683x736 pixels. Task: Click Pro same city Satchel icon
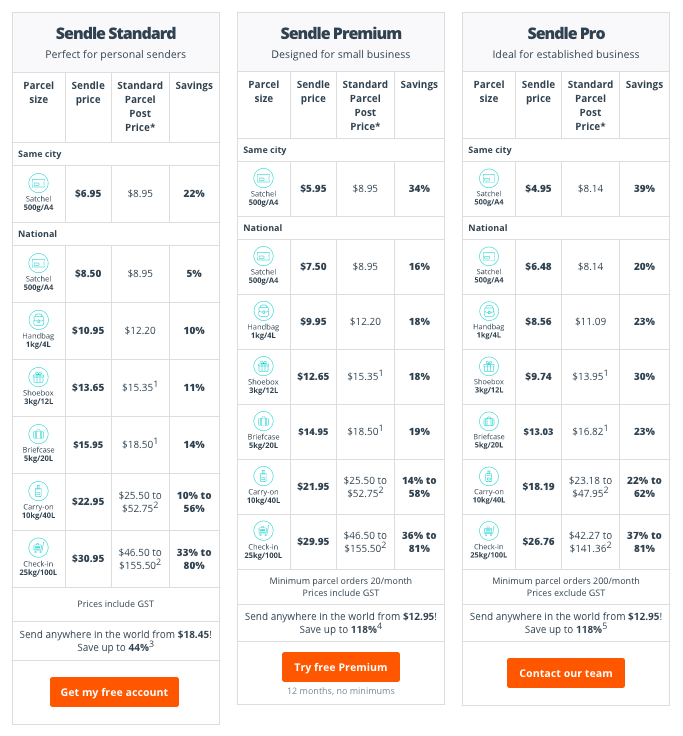(489, 178)
